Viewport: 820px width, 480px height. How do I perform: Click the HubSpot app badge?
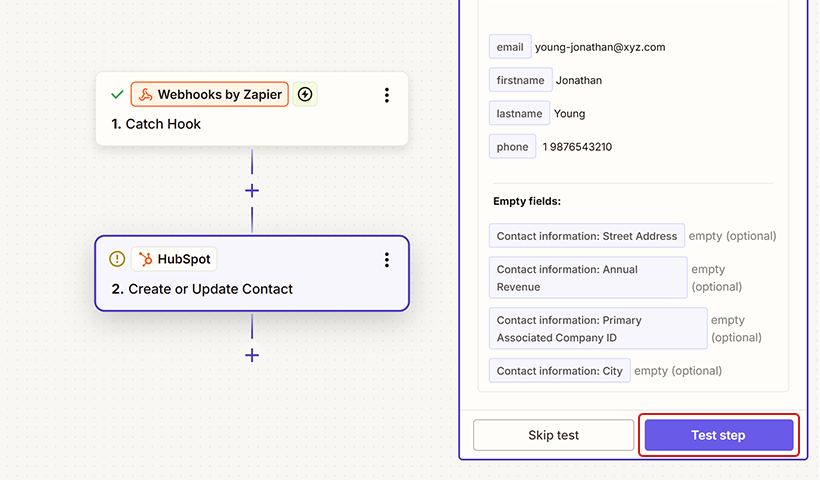(x=174, y=259)
